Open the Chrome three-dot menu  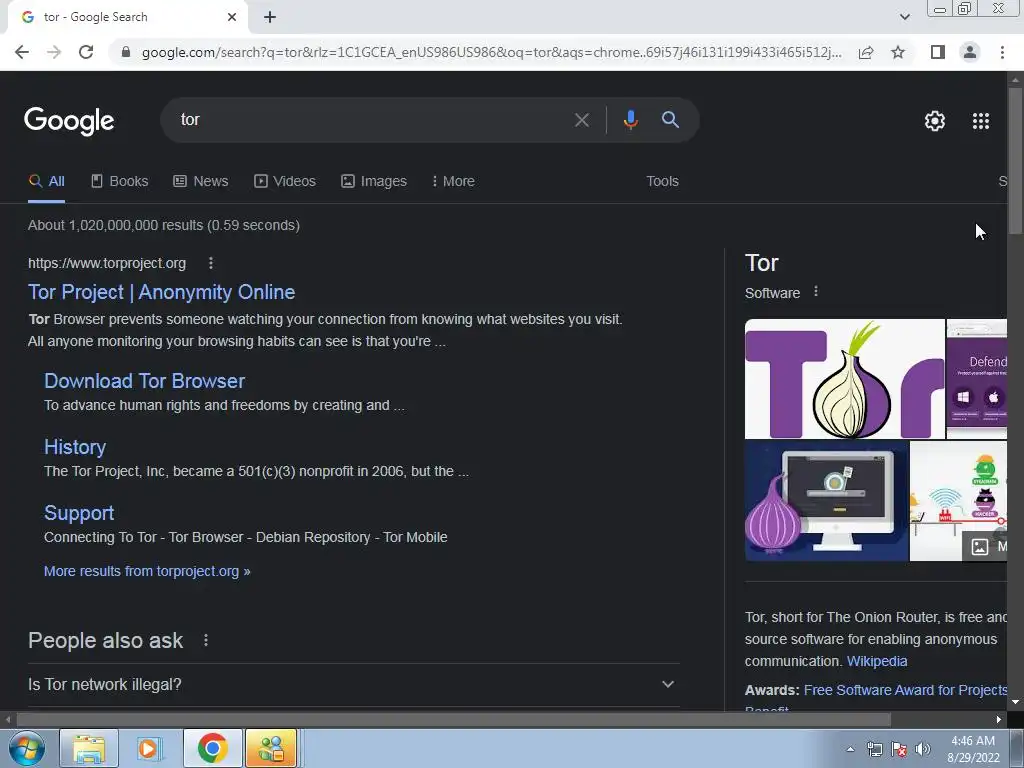click(x=1002, y=52)
